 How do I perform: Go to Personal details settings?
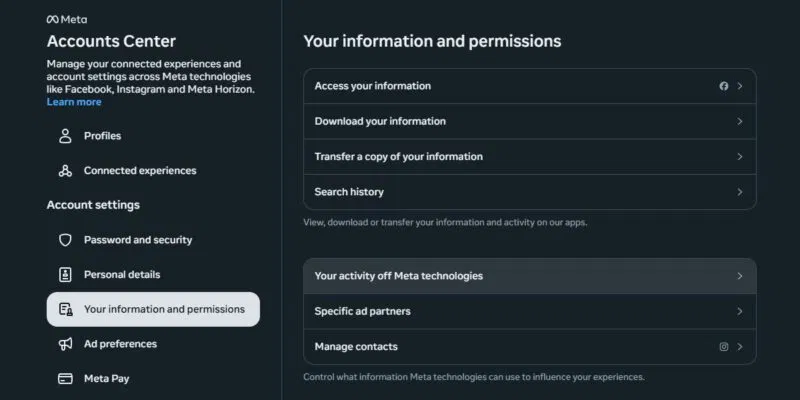(122, 275)
